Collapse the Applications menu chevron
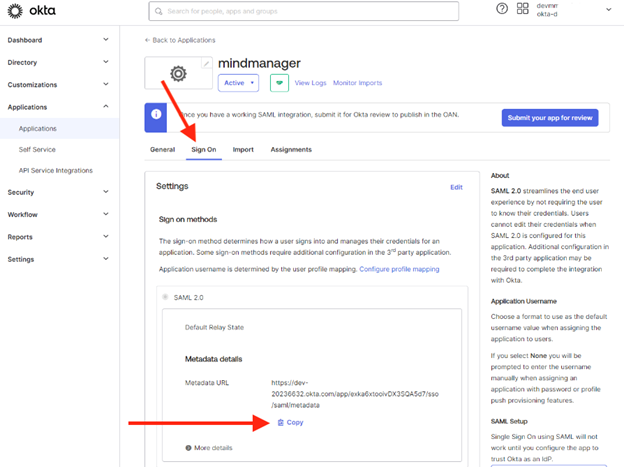624x467 pixels. coord(106,106)
